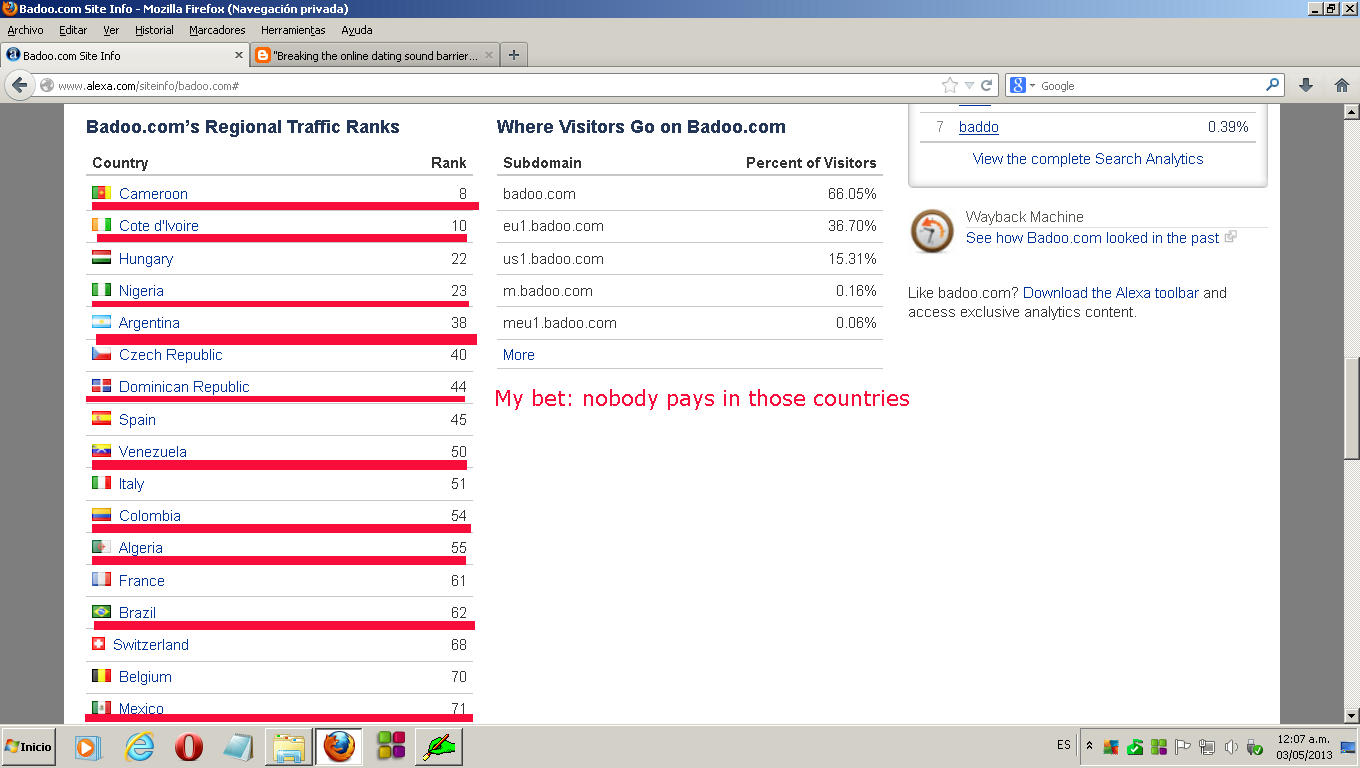Open the Cameroon country link

[x=153, y=194]
